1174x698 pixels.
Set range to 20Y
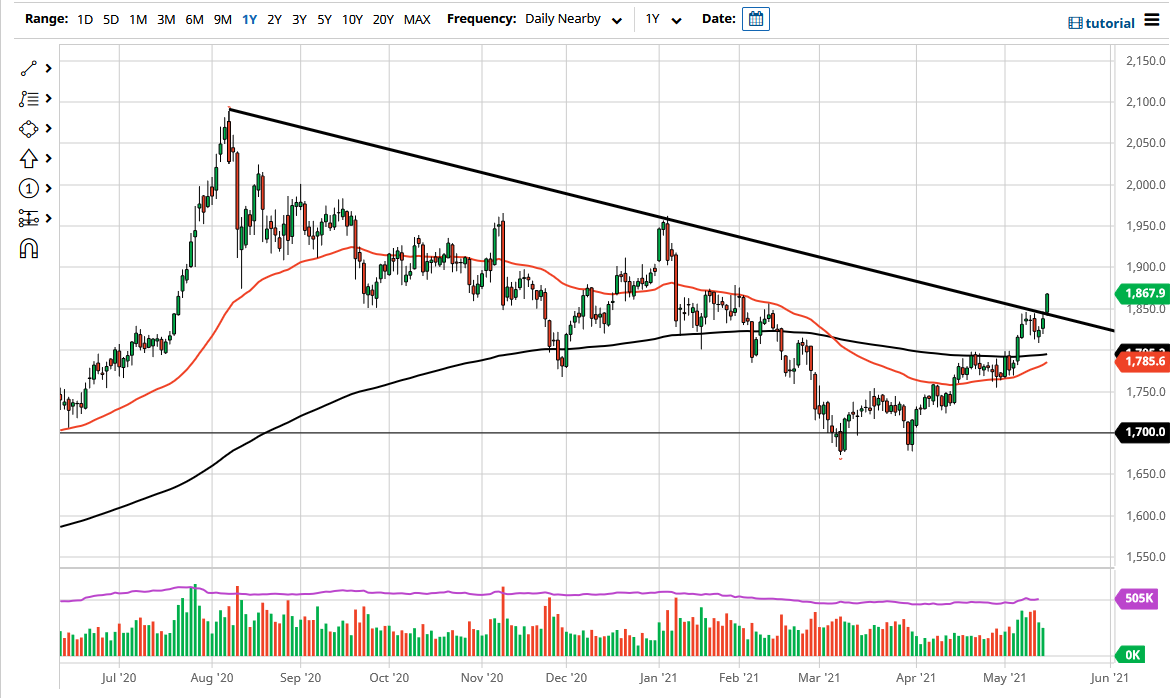click(383, 19)
